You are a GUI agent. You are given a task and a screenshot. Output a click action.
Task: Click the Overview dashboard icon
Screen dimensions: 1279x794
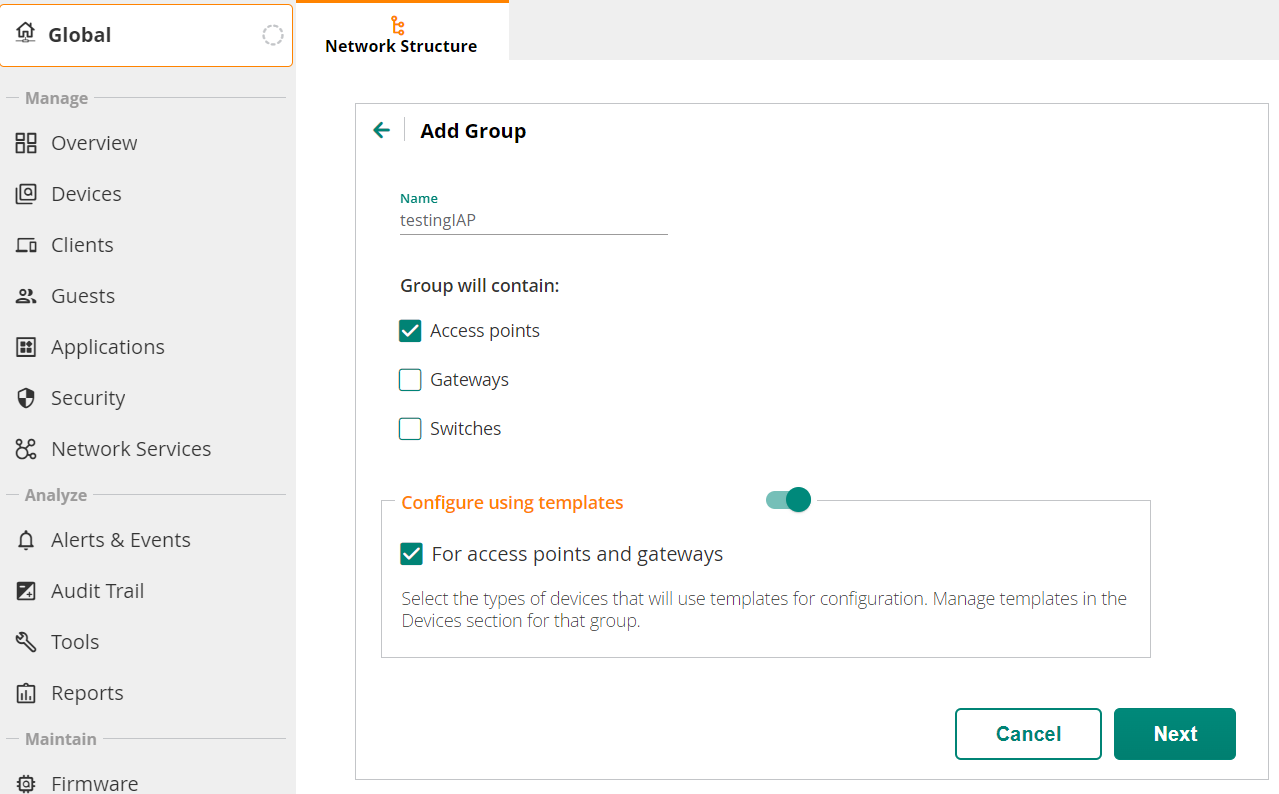click(26, 143)
